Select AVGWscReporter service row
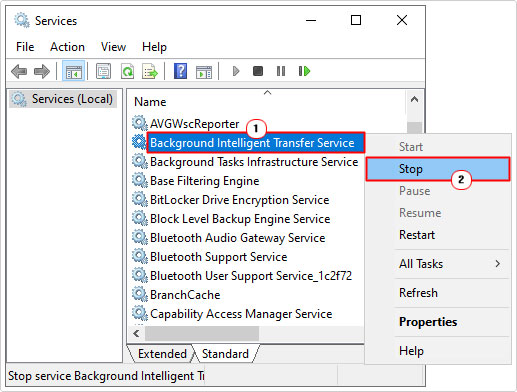 pyautogui.click(x=194, y=124)
